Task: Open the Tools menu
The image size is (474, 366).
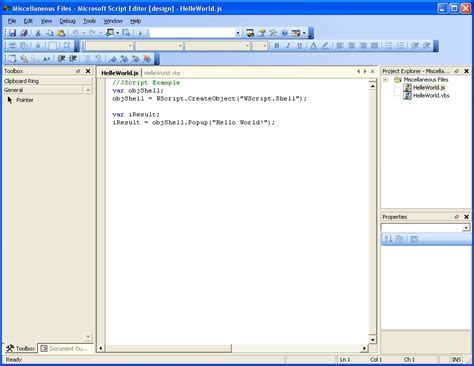Action: click(x=89, y=21)
